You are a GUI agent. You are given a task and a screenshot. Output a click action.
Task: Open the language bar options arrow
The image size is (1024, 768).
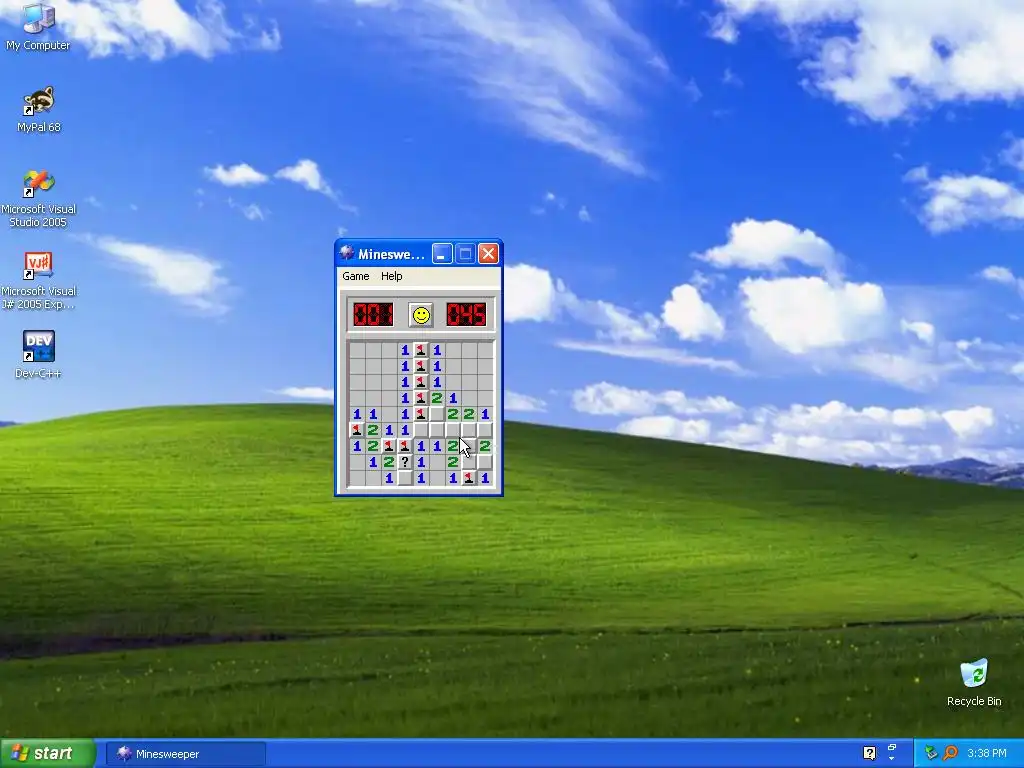[891, 759]
